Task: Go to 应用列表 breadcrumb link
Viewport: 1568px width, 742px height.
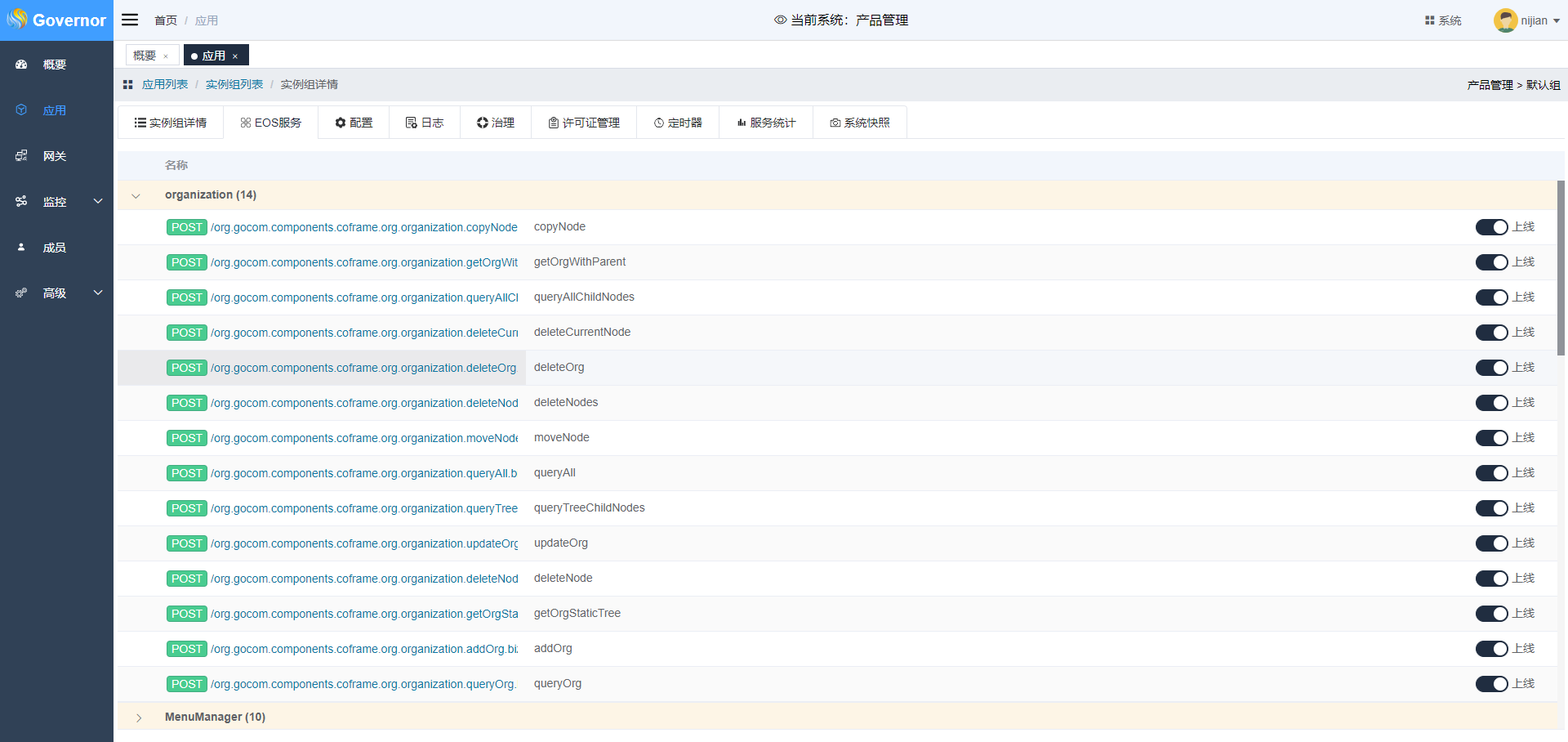Action: [x=165, y=85]
